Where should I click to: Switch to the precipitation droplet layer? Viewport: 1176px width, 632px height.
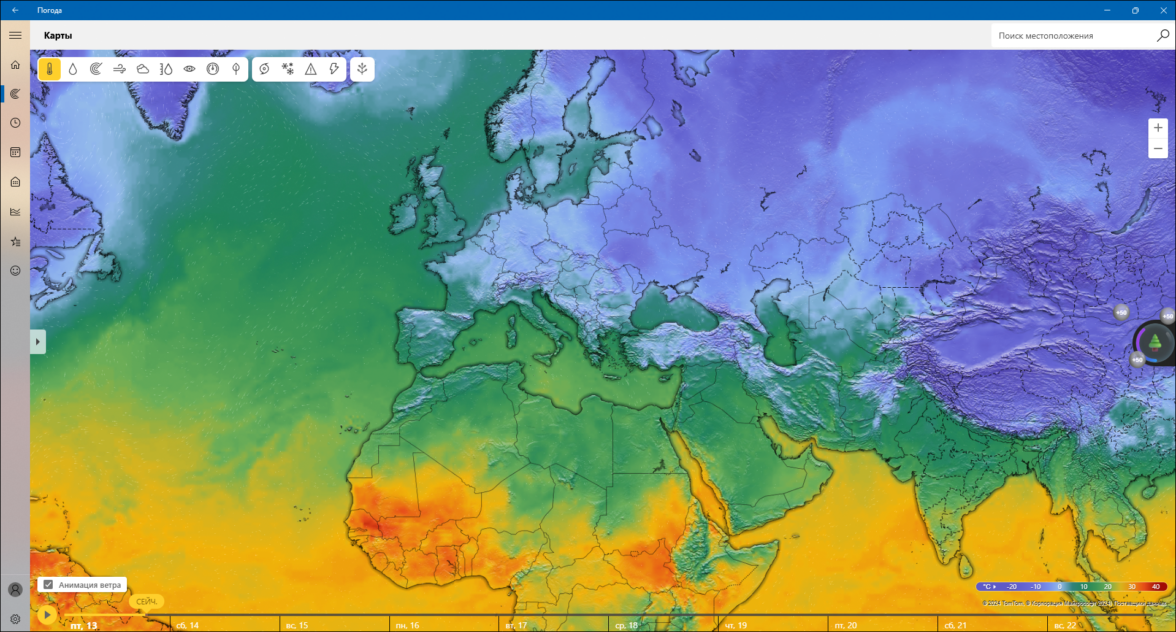coord(73,69)
